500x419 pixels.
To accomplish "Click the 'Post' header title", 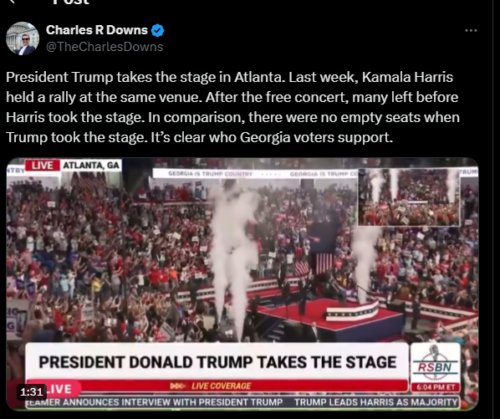I will [x=71, y=2].
